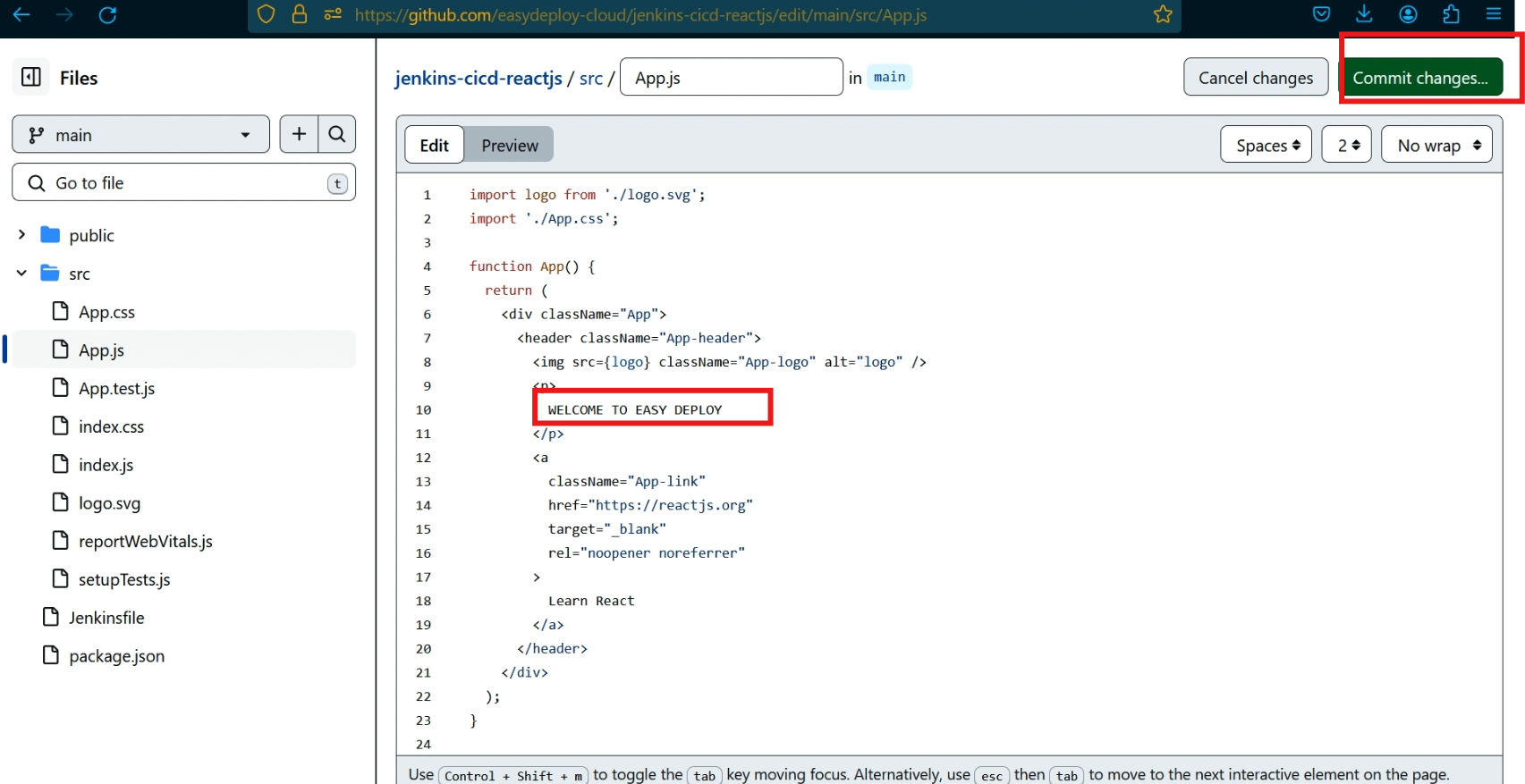Open App.css in the file tree
Viewport: 1525px width, 784px height.
[106, 312]
